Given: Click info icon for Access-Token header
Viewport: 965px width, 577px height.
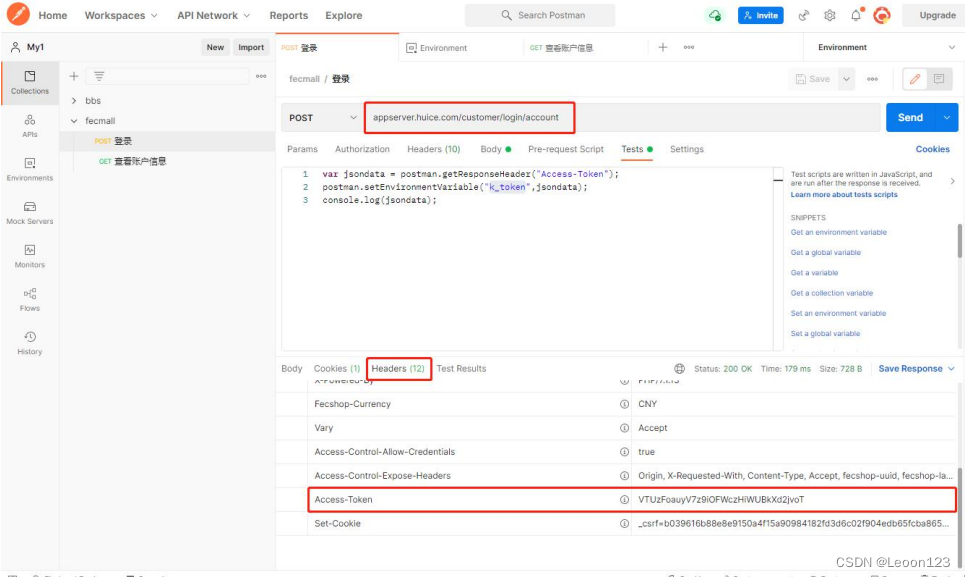Looking at the screenshot, I should tap(624, 499).
